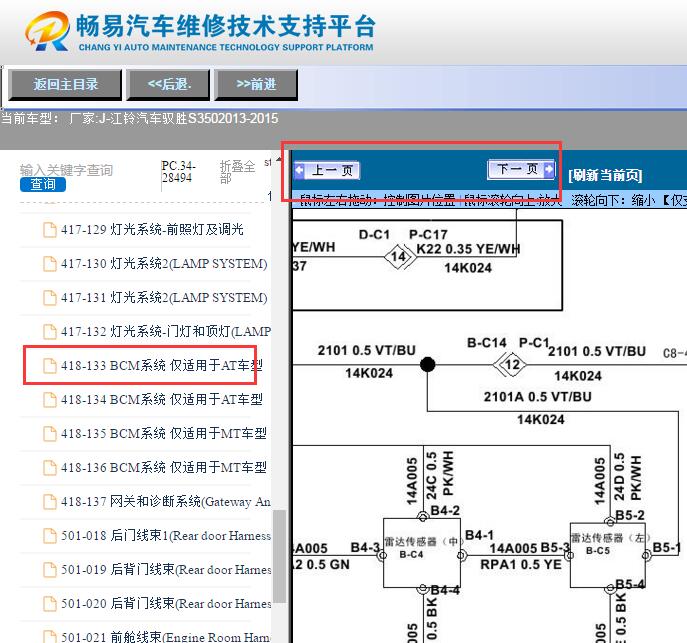This screenshot has height=643, width=687.
Task: Focus the 输入关键字查询 search field
Action: 67,170
